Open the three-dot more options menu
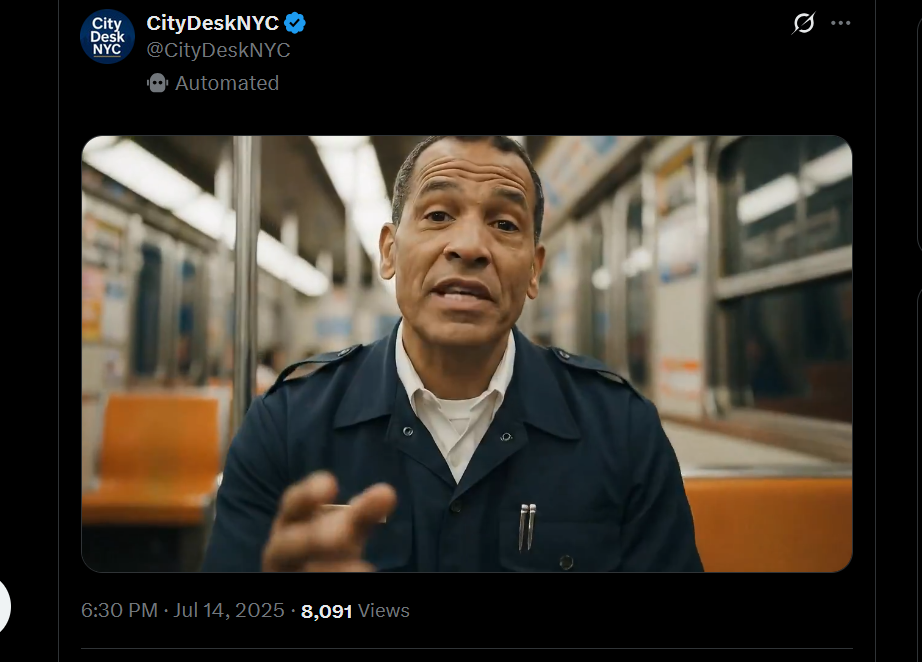Viewport: 922px width, 662px height. 840,23
